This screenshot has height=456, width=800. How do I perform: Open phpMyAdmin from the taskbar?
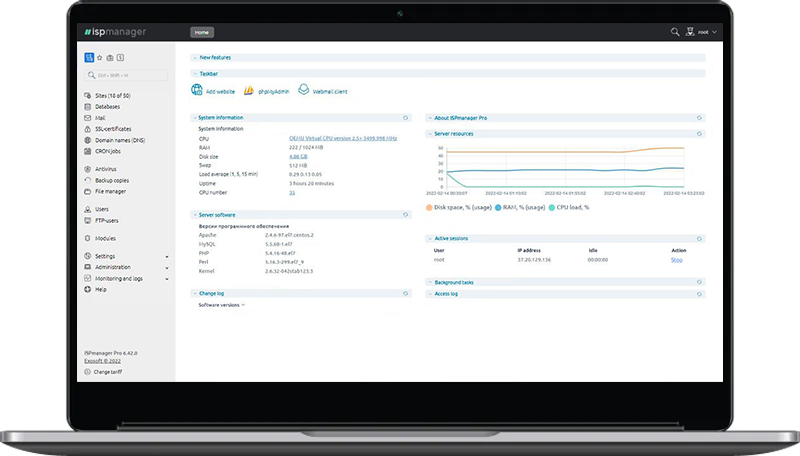point(249,91)
